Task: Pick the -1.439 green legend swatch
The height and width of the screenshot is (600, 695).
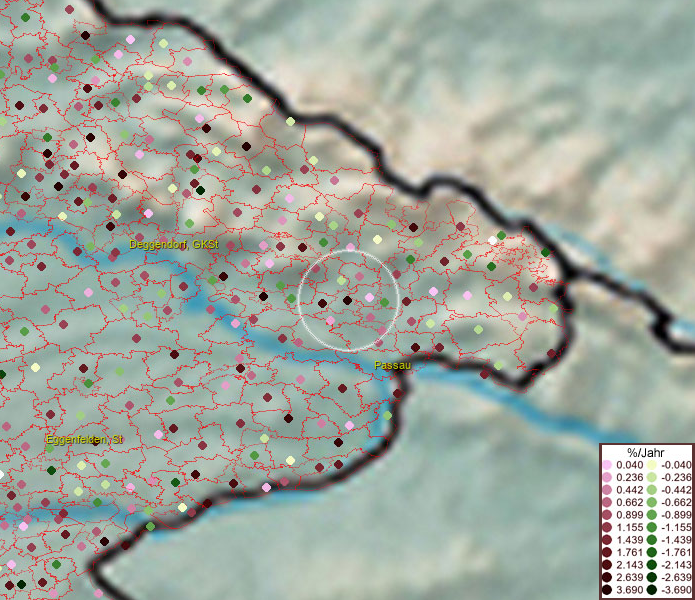Action: click(652, 539)
